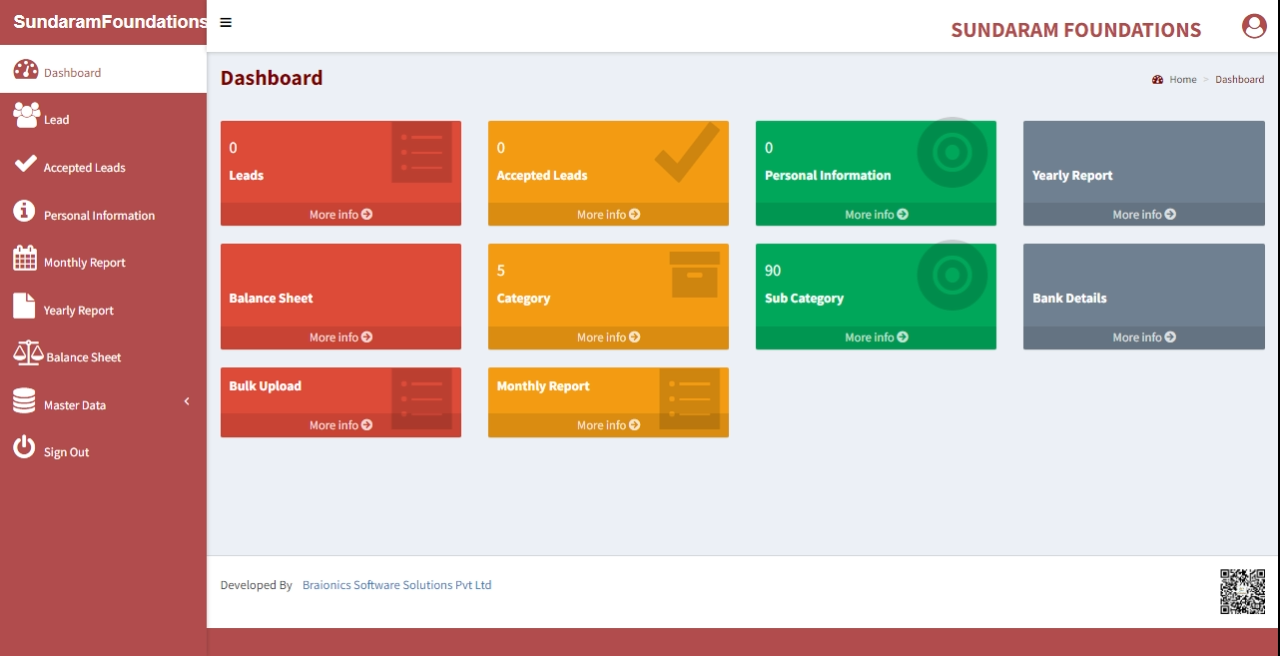This screenshot has height=656, width=1280.
Task: Click More info on Monthly Report card
Action: [608, 425]
